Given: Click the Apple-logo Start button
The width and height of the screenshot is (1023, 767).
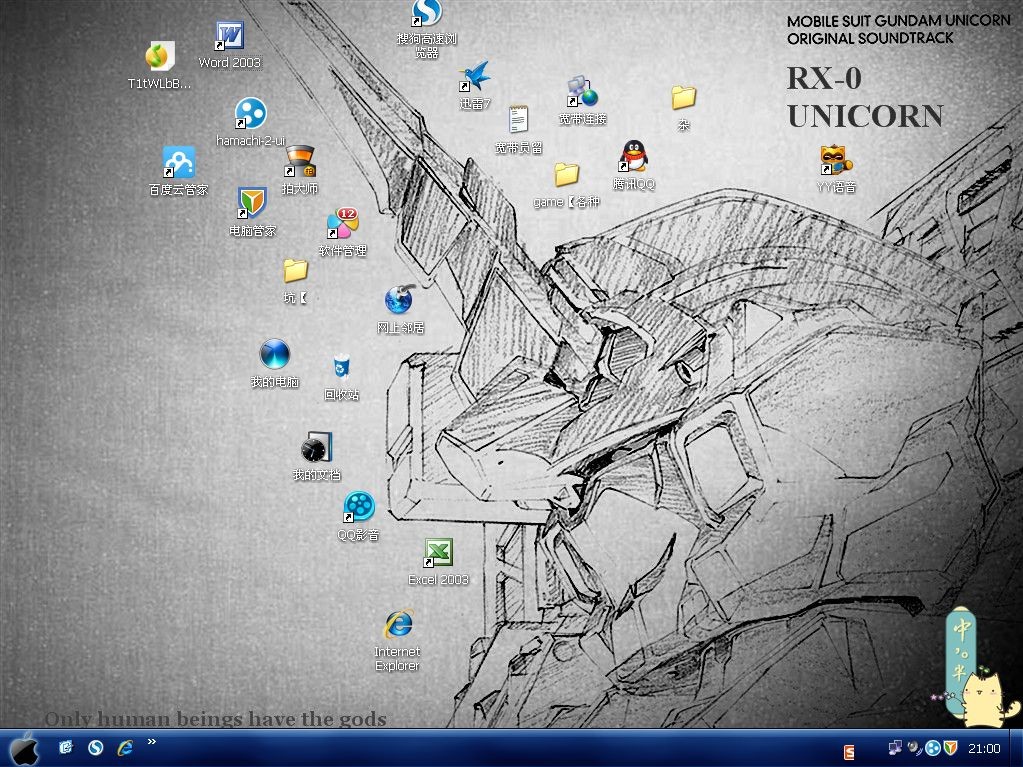Looking at the screenshot, I should pos(25,748).
